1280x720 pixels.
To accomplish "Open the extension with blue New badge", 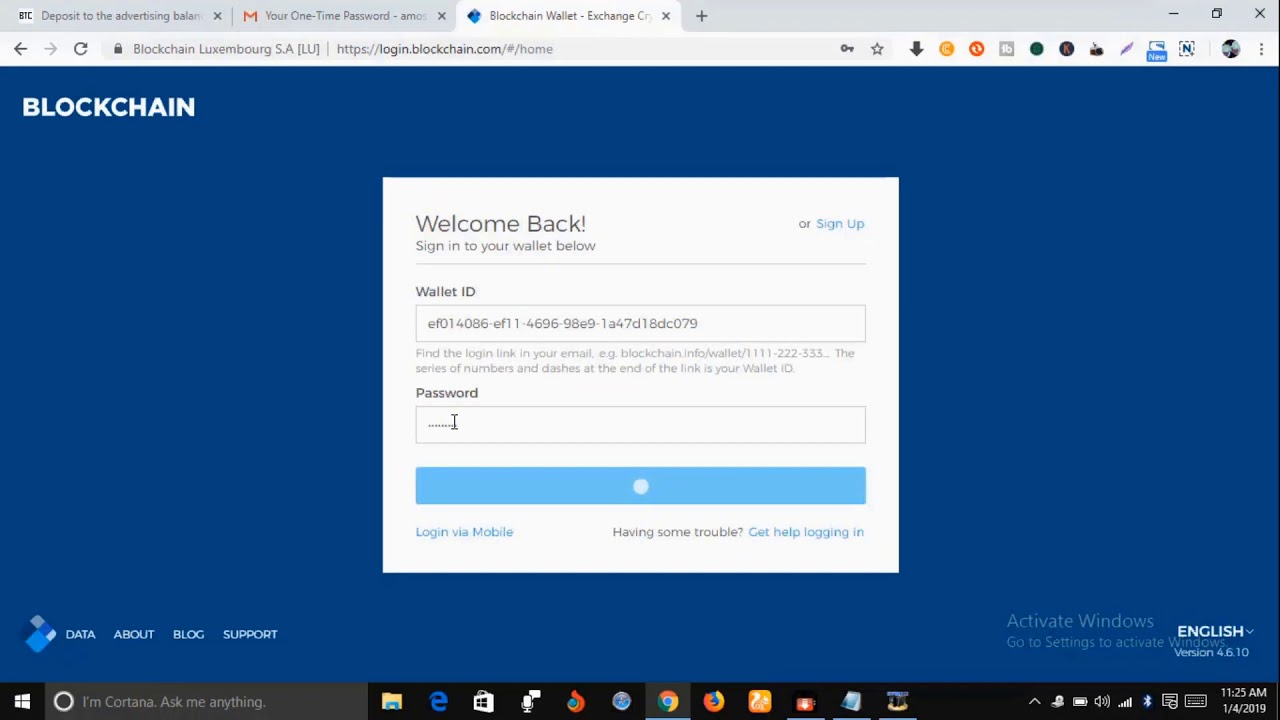I will [1156, 50].
